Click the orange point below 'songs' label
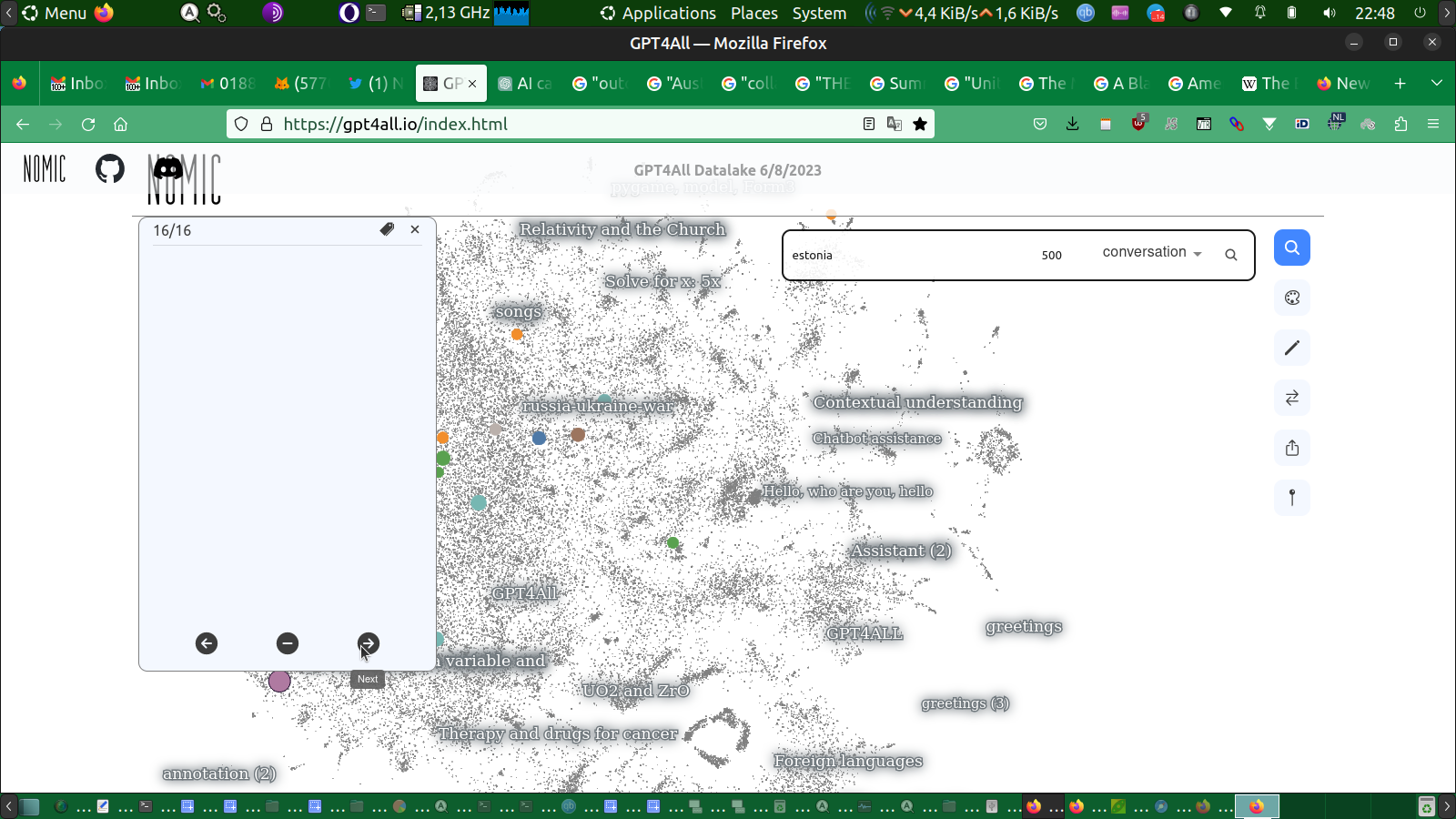The height and width of the screenshot is (819, 1456). tap(517, 335)
